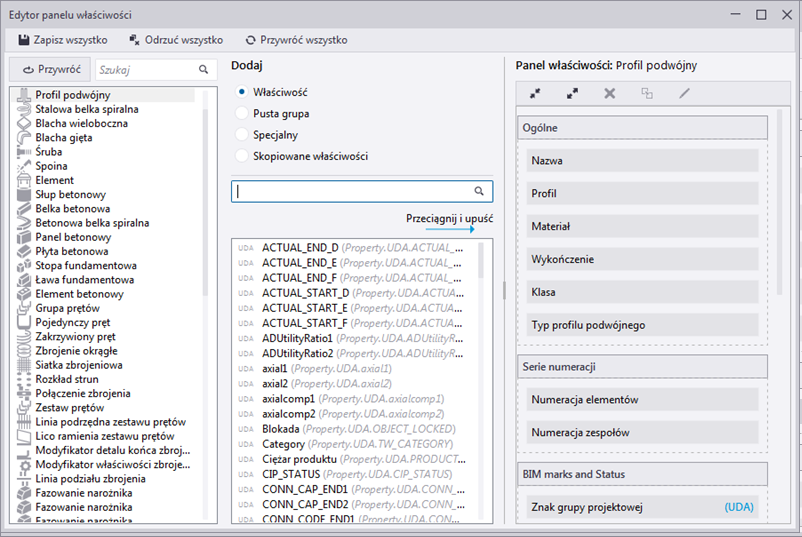Click the Blacha gięta bent plate icon
The image size is (802, 537).
[x=22, y=138]
